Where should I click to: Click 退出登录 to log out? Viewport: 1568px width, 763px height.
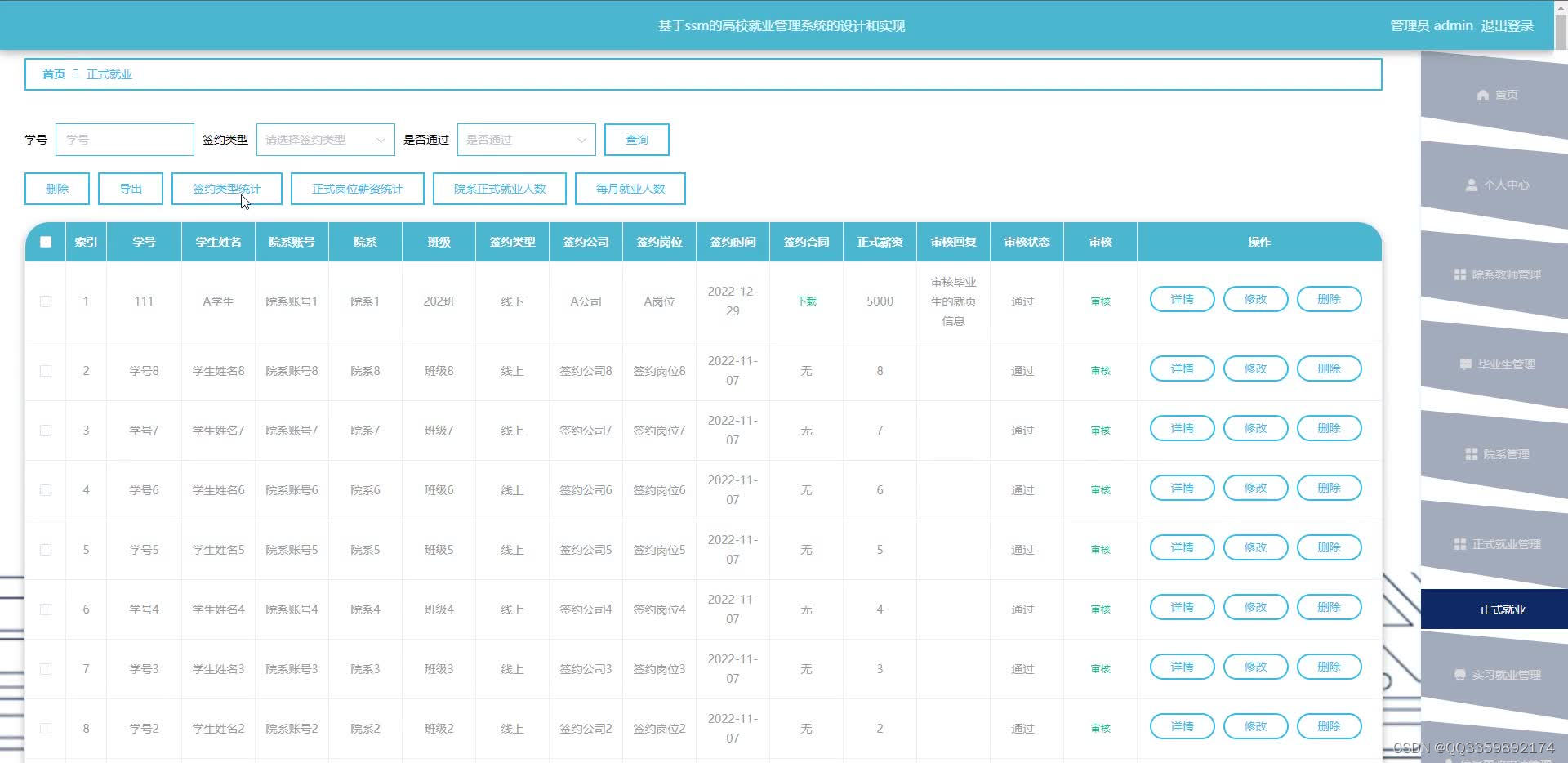(x=1508, y=25)
